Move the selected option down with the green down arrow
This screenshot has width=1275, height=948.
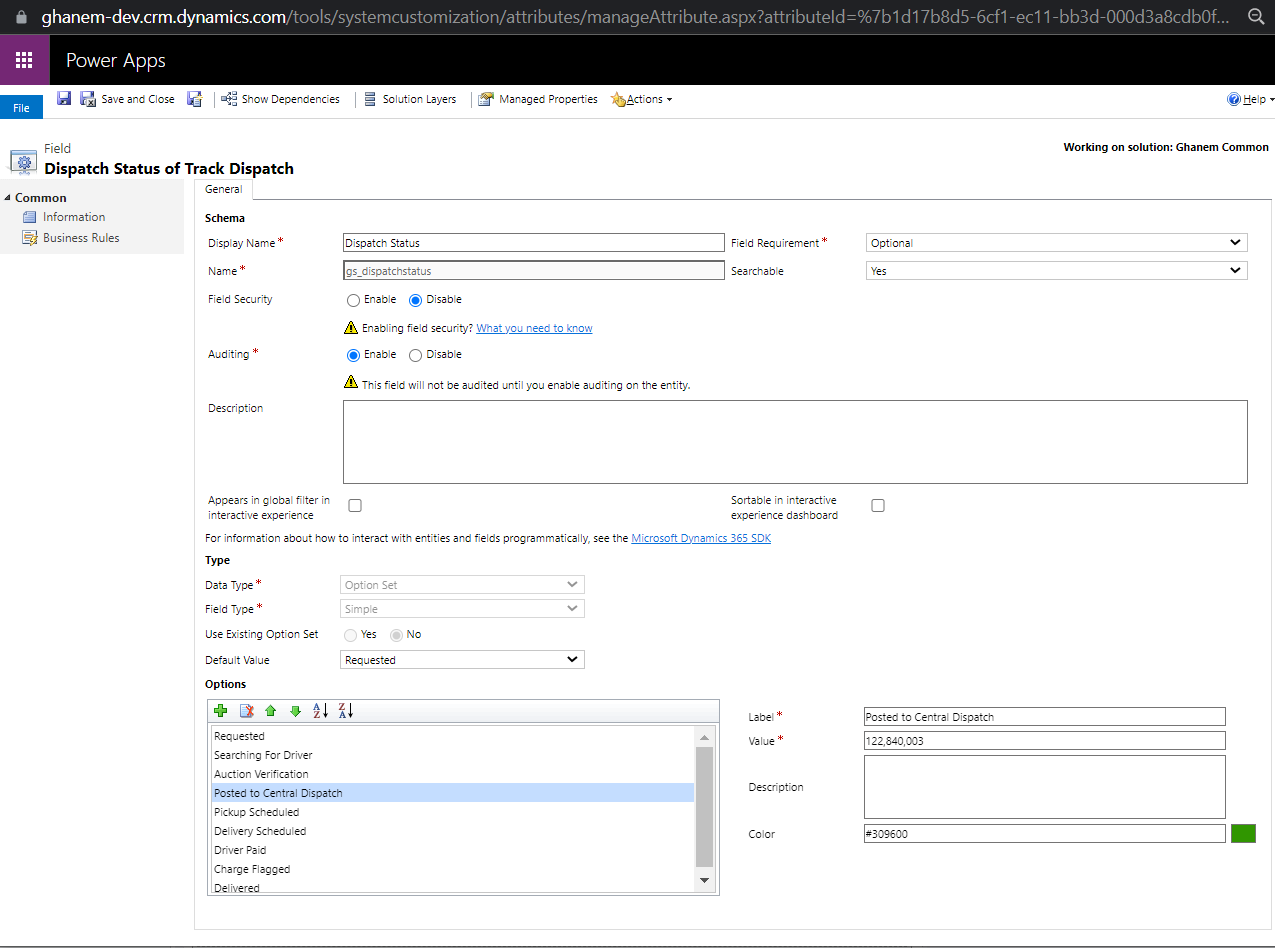pyautogui.click(x=294, y=710)
